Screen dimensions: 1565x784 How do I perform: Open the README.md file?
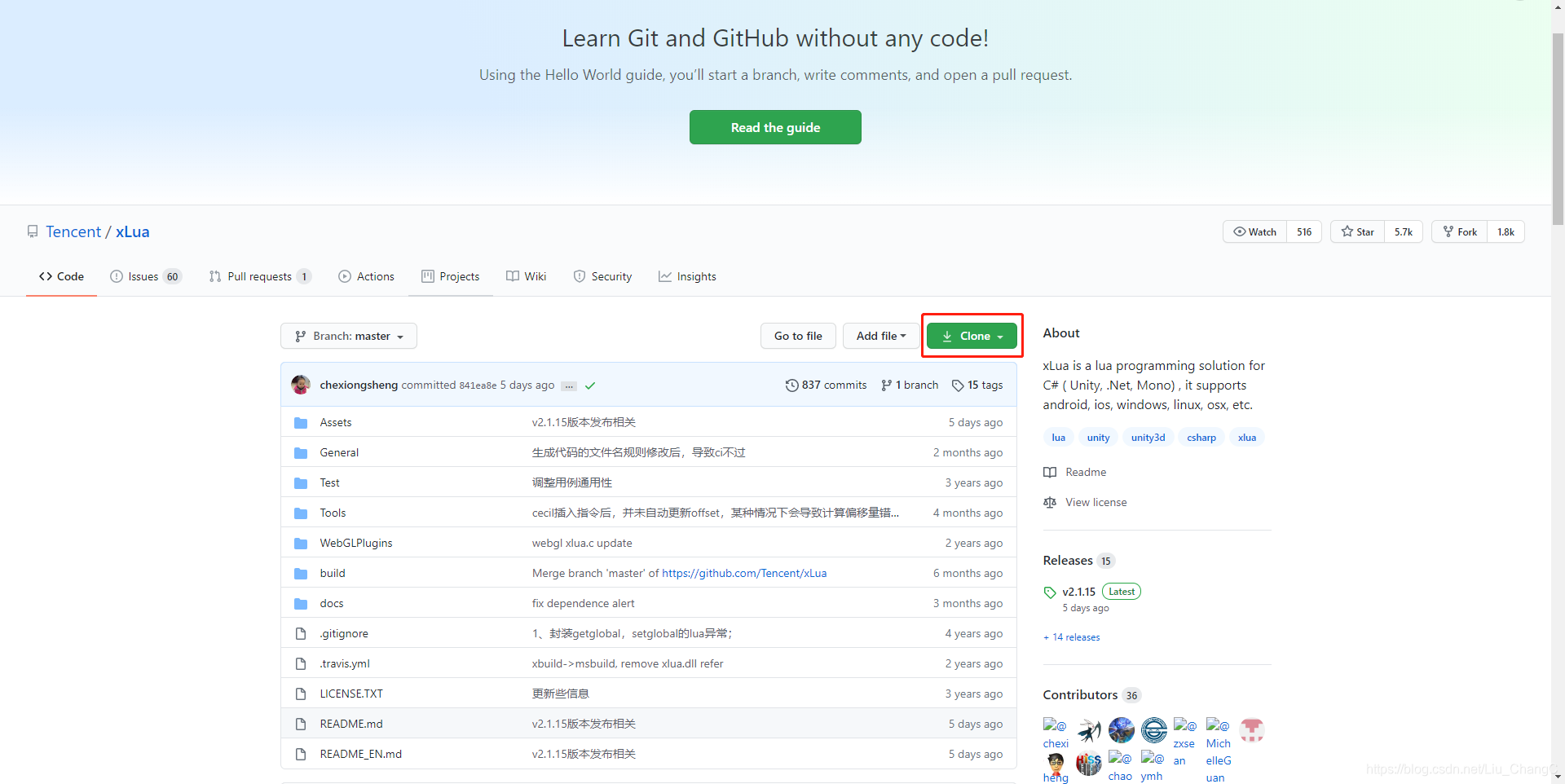[351, 724]
